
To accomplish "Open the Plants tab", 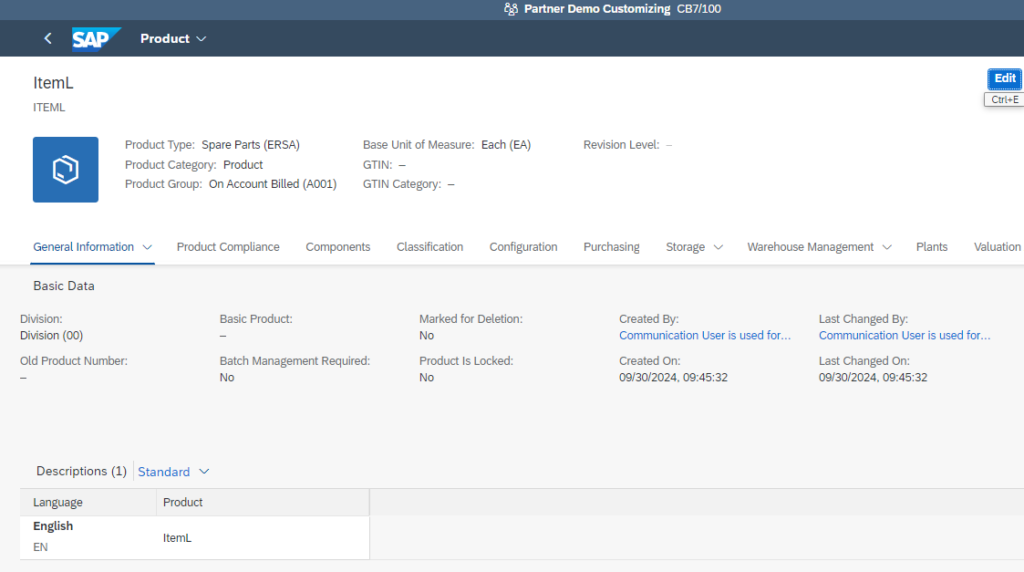I will pyautogui.click(x=931, y=247).
